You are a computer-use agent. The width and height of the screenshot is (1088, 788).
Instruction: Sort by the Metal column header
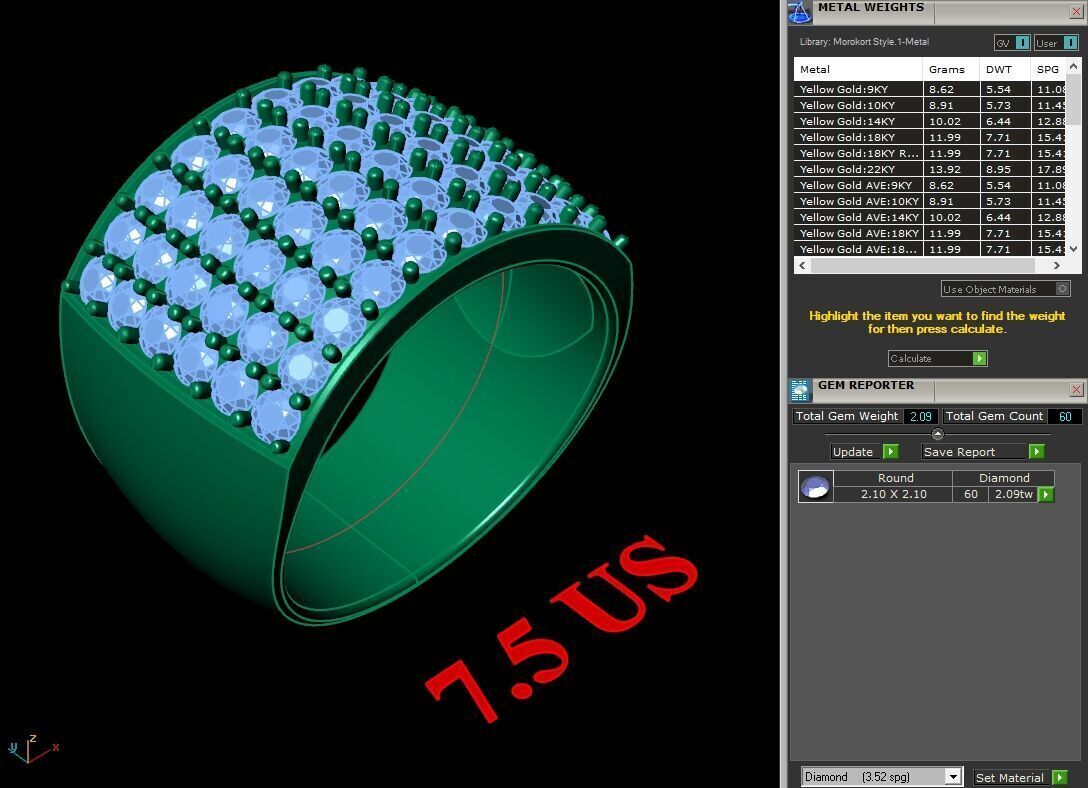(x=858, y=69)
